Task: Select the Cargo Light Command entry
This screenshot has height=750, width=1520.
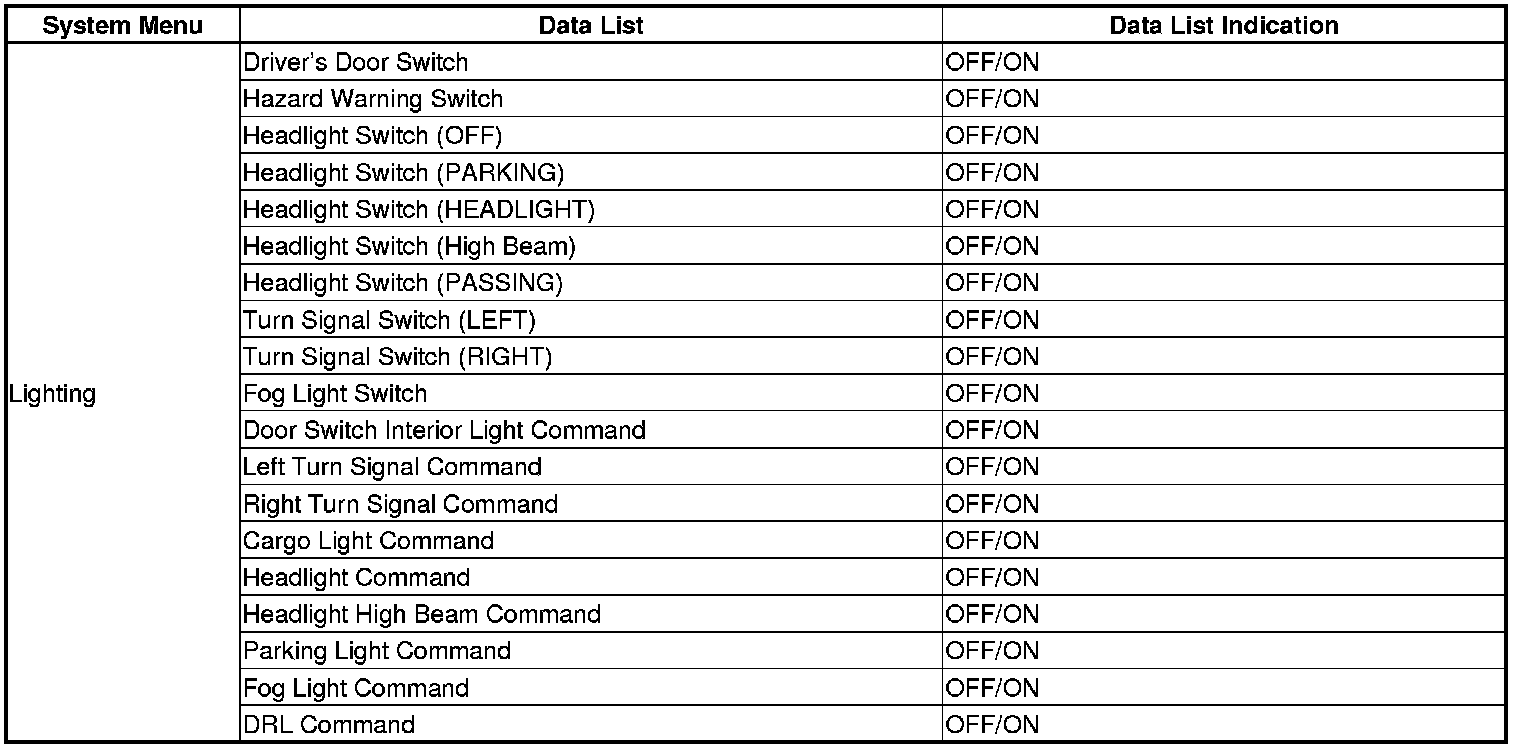Action: tap(368, 541)
